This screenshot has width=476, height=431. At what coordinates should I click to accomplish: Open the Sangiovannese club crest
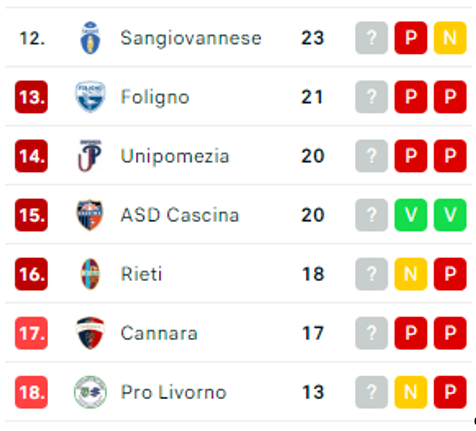click(90, 38)
